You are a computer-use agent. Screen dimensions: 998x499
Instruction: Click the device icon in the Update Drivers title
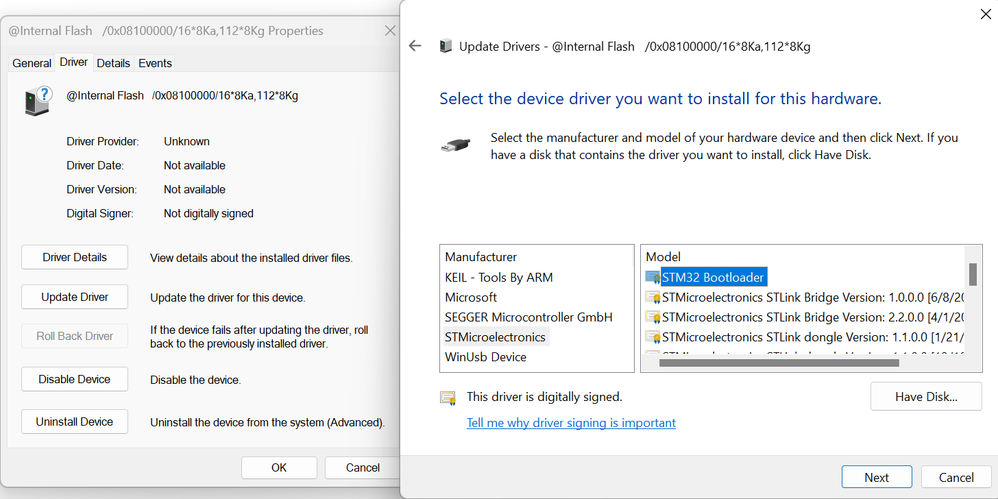446,46
